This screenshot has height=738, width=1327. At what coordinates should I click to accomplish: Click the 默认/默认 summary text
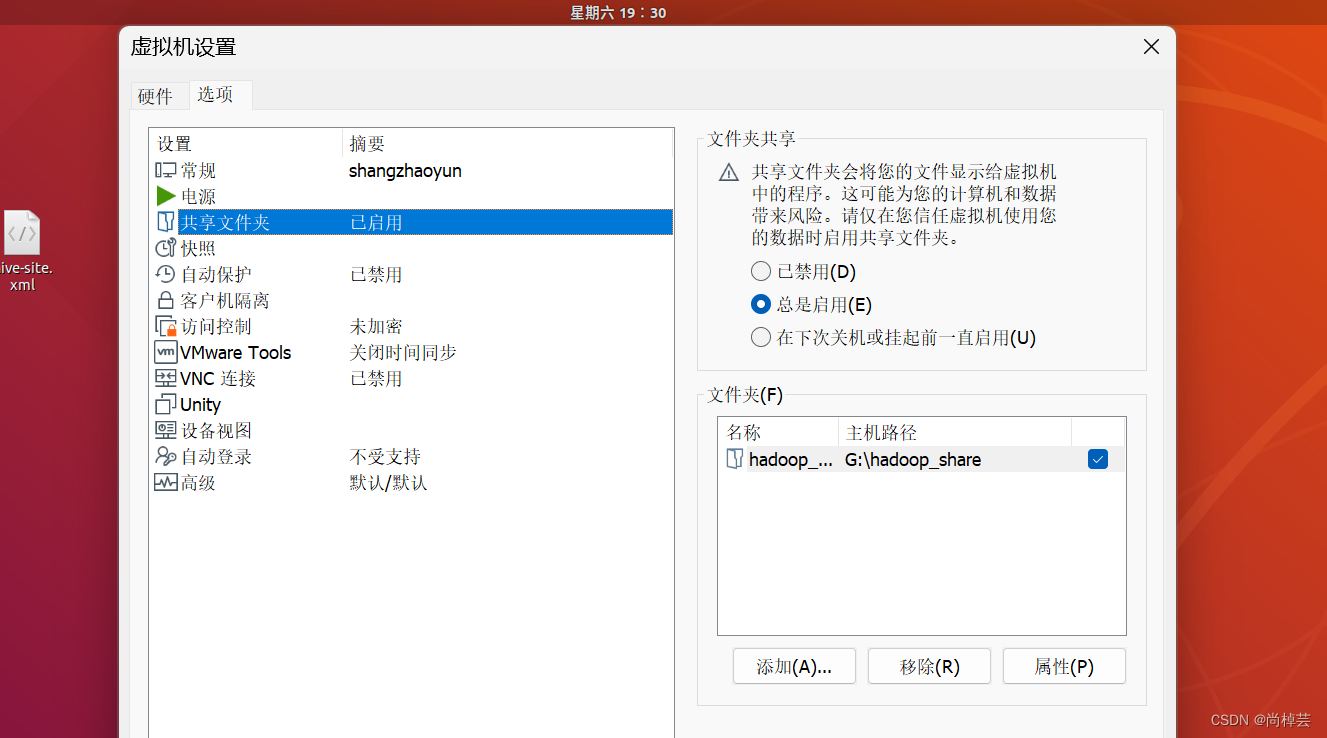tap(388, 483)
